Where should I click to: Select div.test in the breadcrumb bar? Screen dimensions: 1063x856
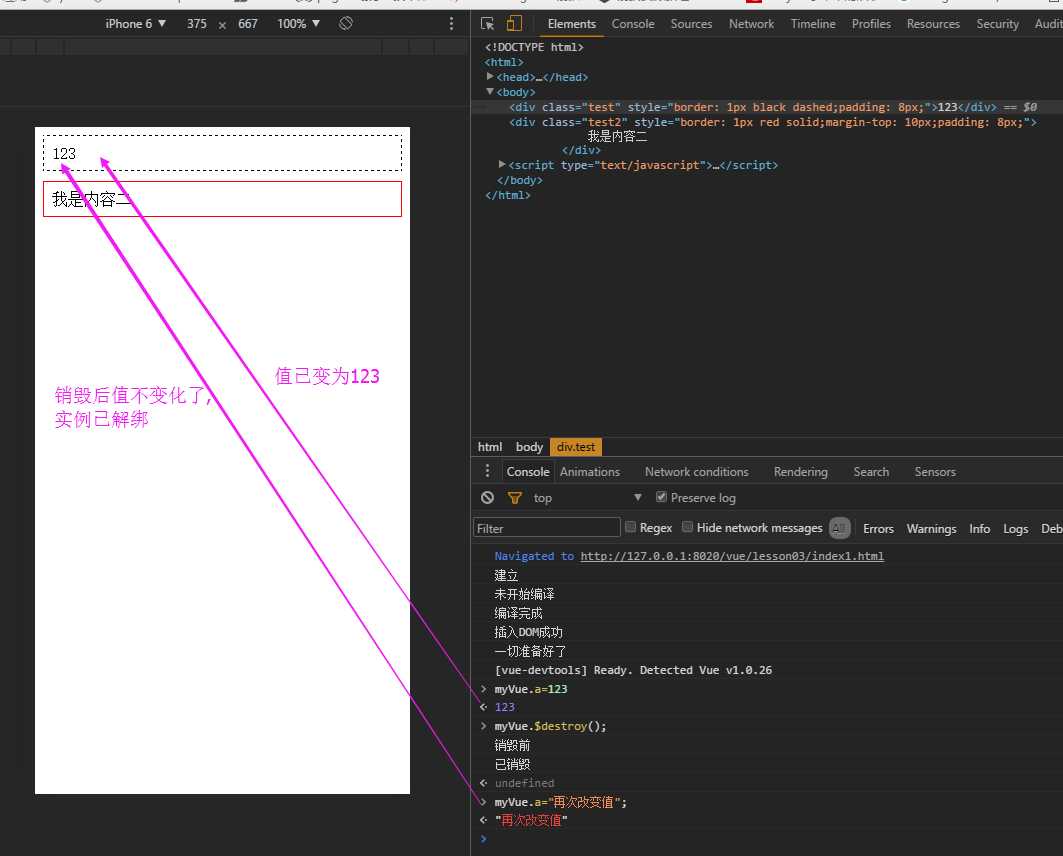[x=576, y=447]
